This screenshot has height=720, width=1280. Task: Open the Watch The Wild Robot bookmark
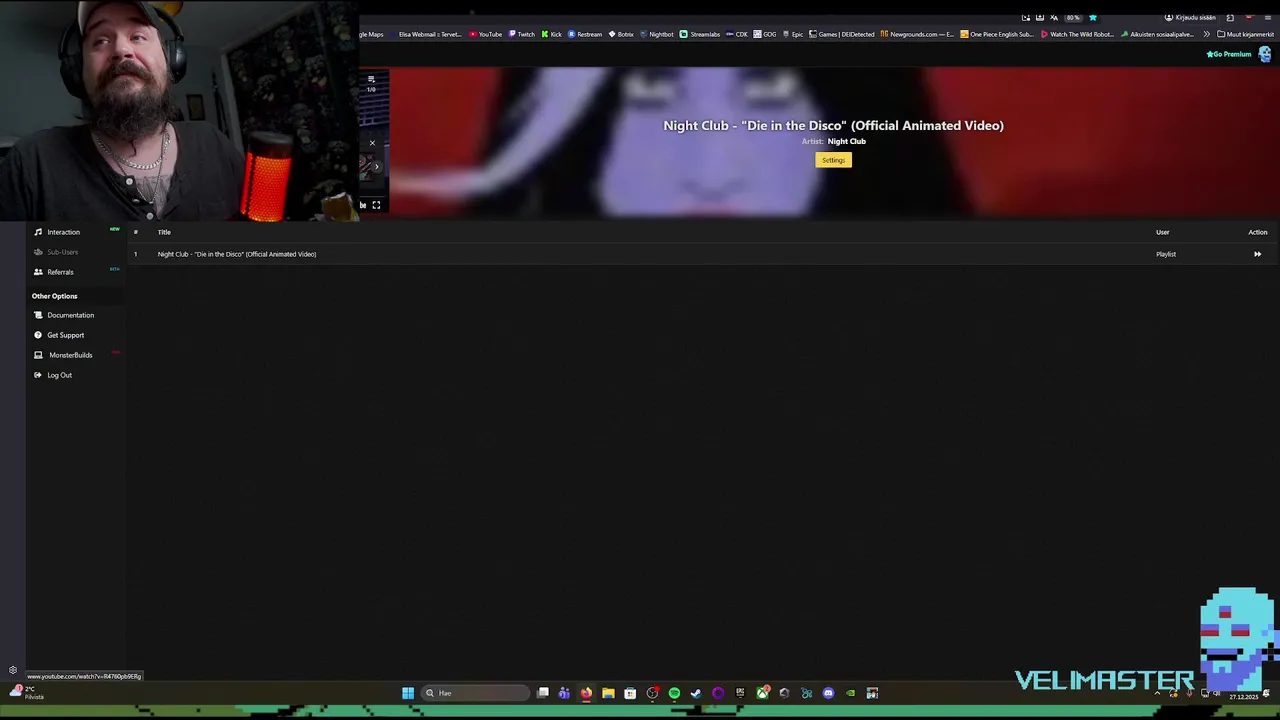click(x=1078, y=34)
